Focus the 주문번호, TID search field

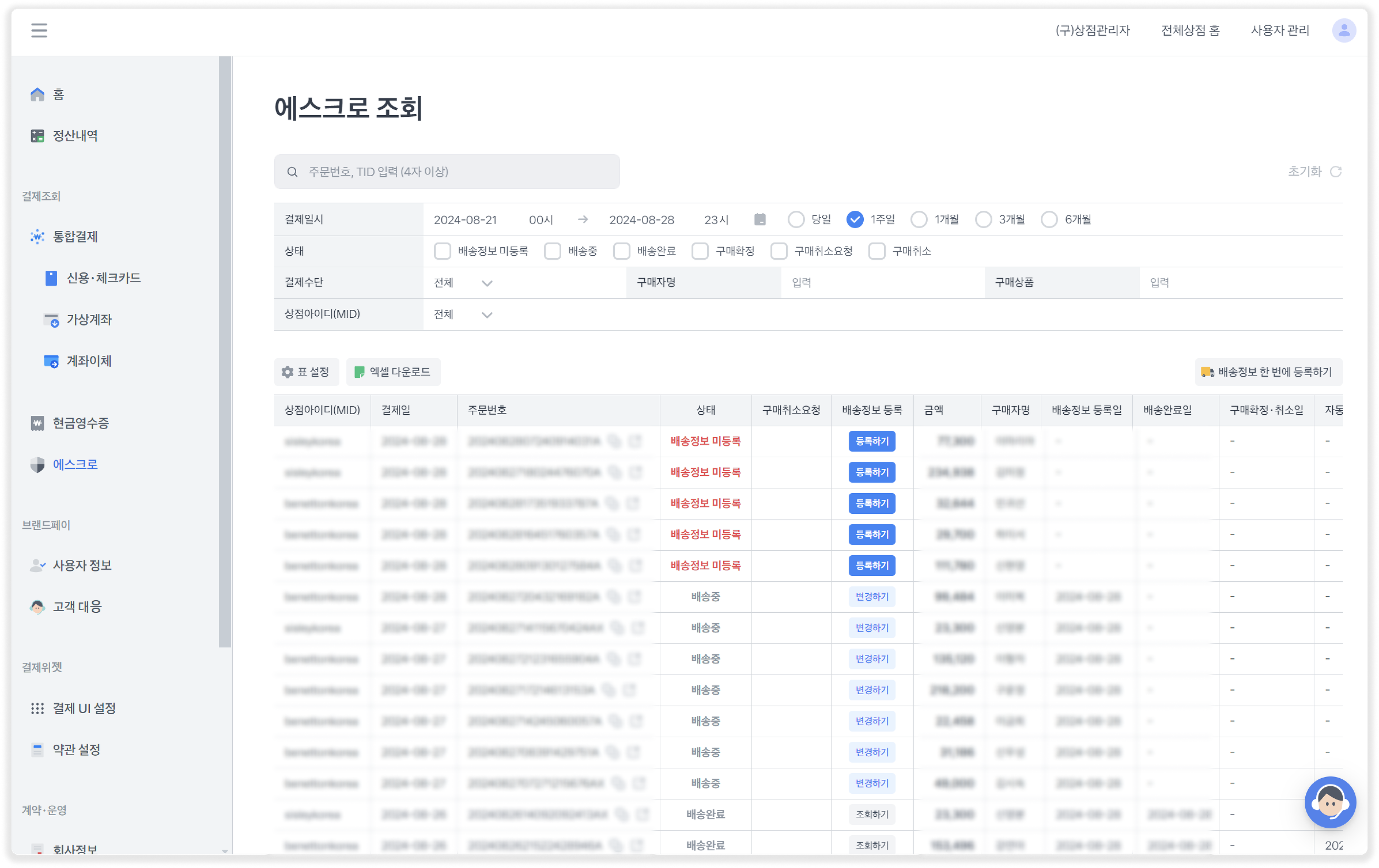(x=447, y=172)
